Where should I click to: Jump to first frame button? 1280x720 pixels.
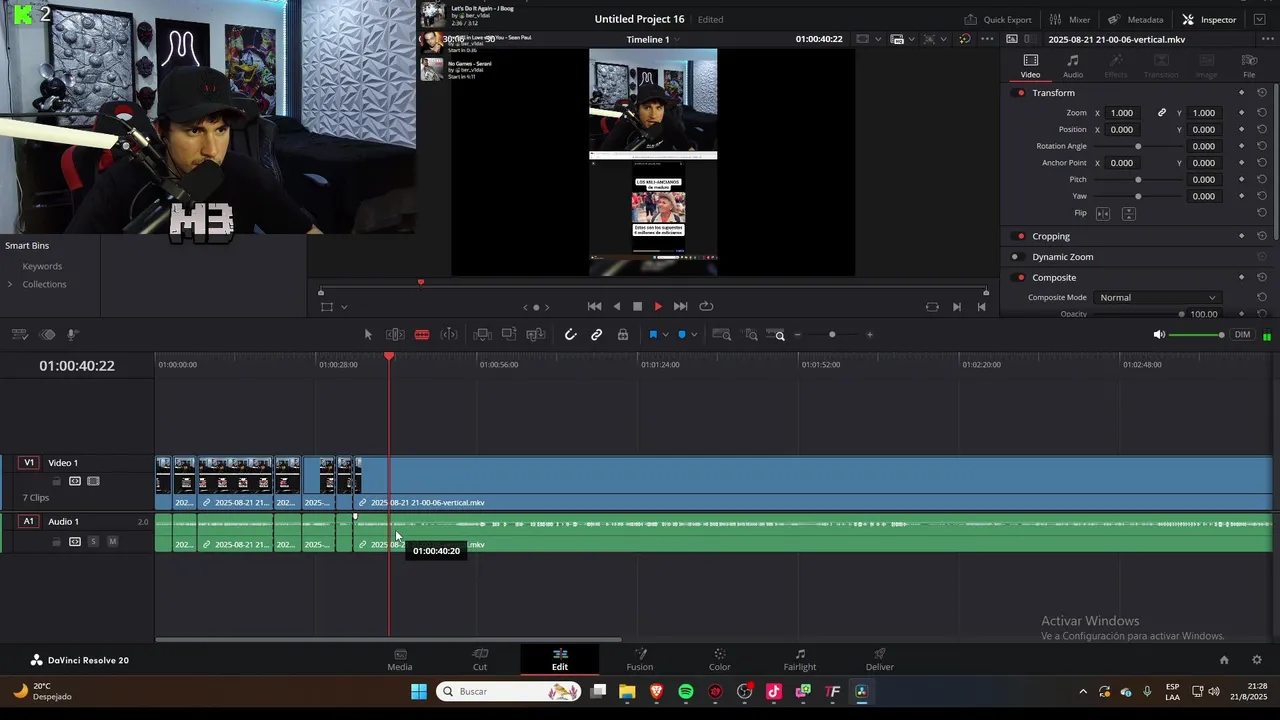click(x=594, y=307)
